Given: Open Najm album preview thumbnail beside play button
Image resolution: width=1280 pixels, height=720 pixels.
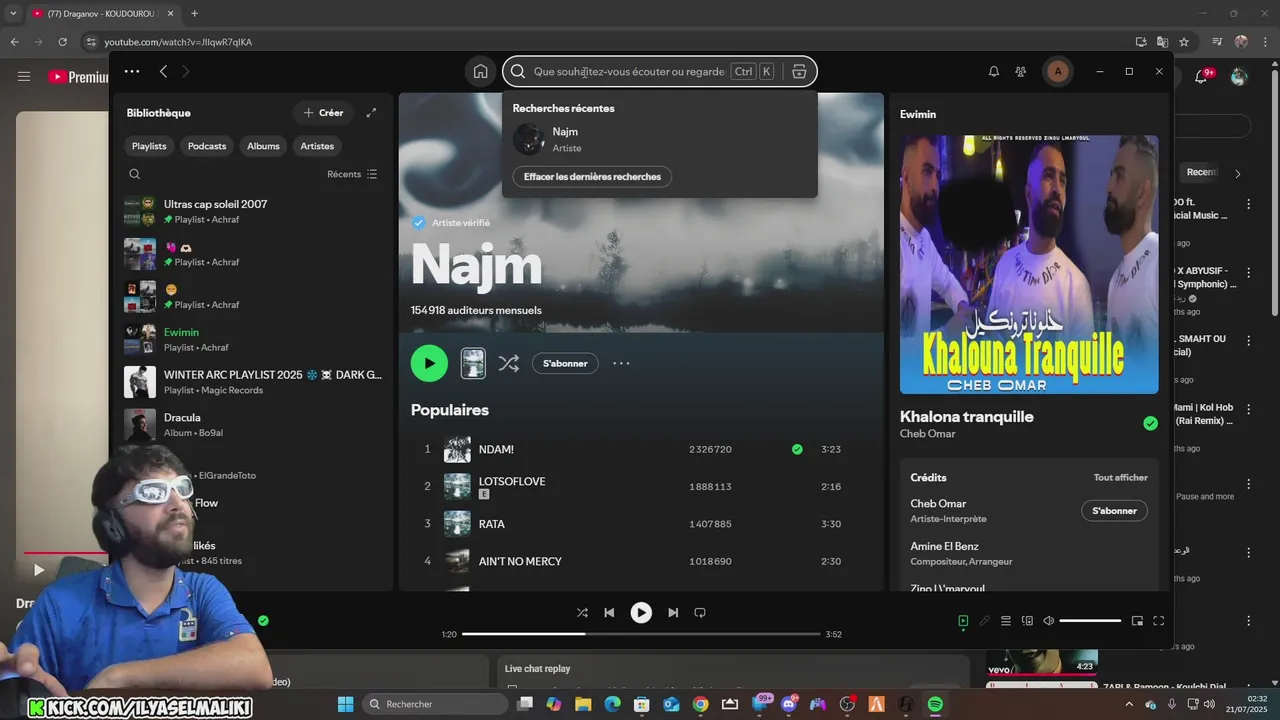Looking at the screenshot, I should [x=473, y=363].
